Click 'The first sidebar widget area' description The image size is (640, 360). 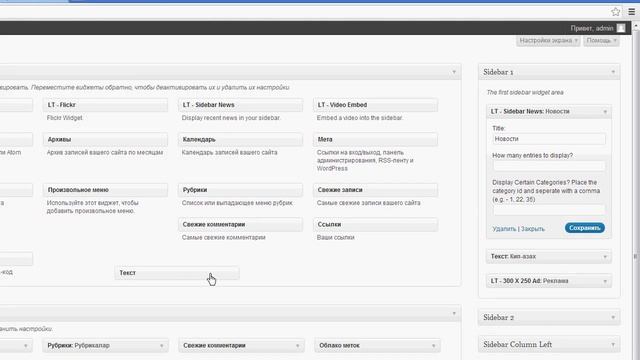point(525,93)
